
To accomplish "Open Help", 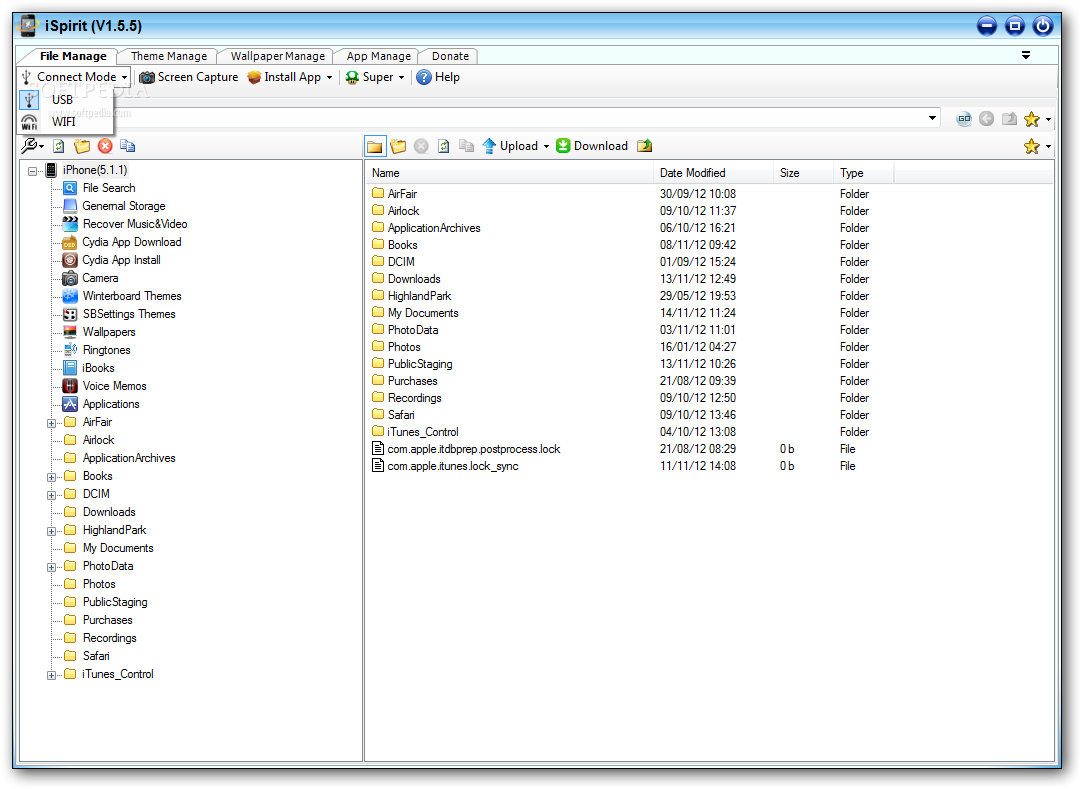I will pos(438,77).
